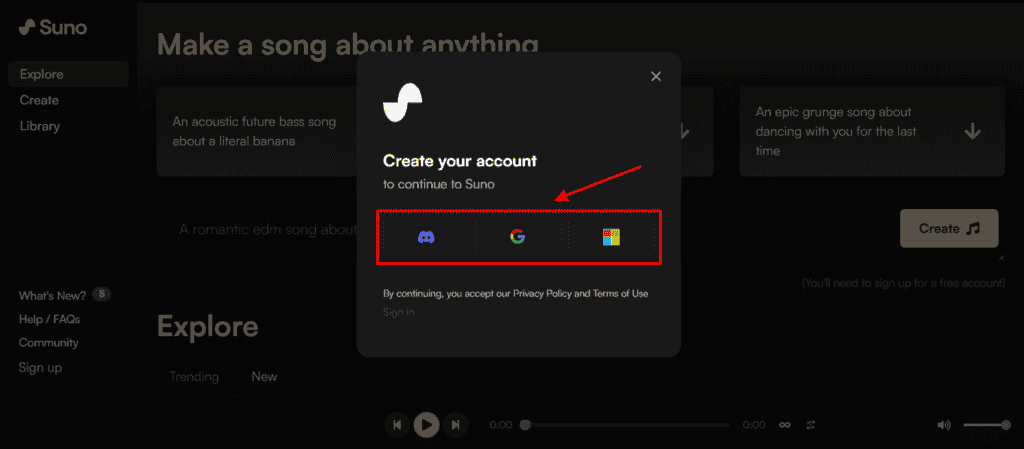Select the epic grunge song prompt card
The width and height of the screenshot is (1024, 449).
pos(872,131)
